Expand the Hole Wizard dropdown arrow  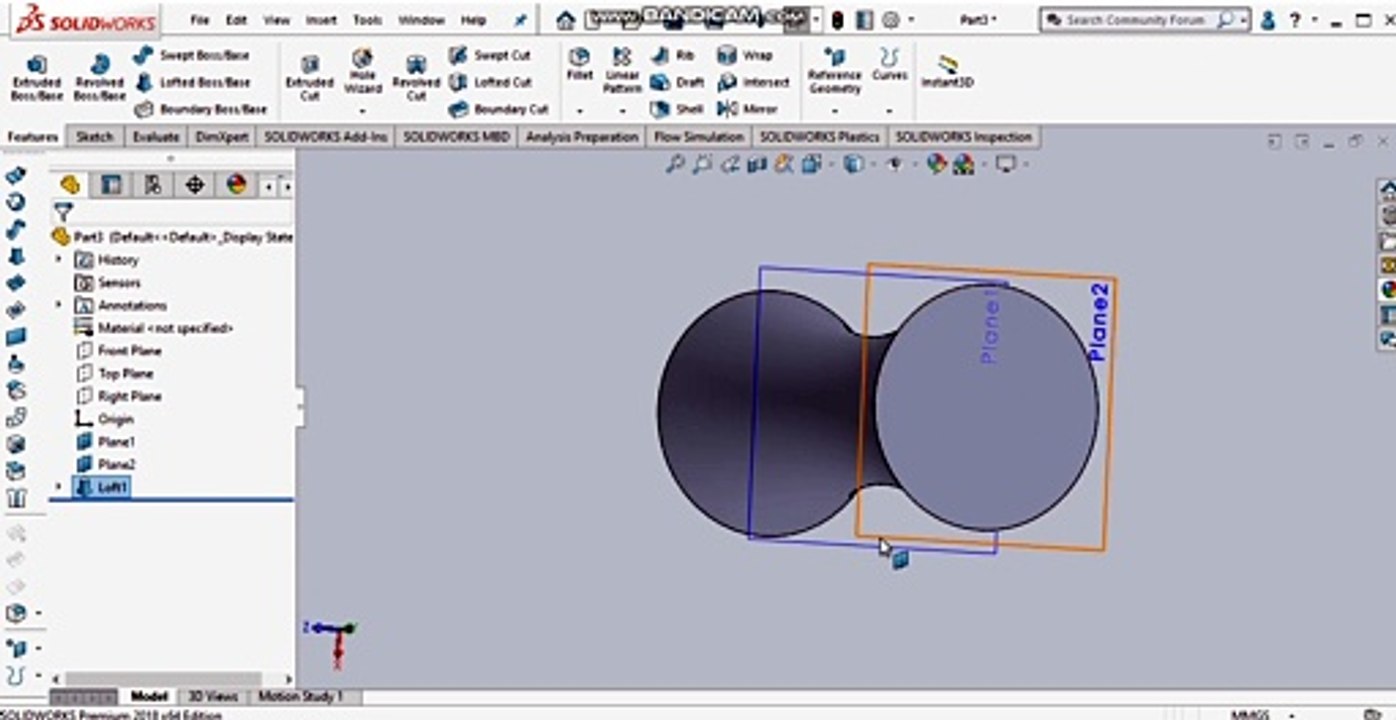click(362, 110)
